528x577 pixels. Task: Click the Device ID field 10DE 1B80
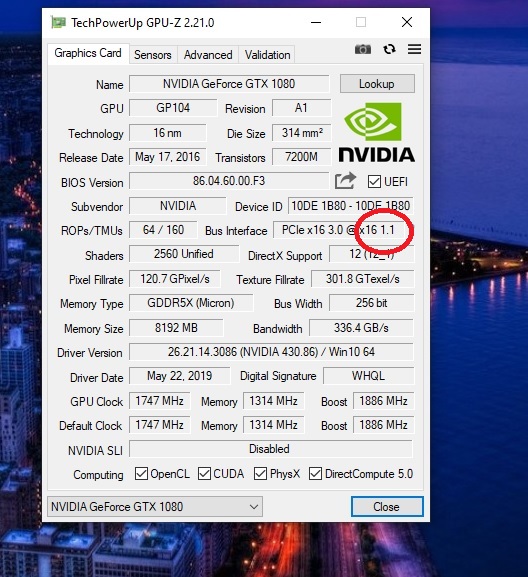(350, 206)
